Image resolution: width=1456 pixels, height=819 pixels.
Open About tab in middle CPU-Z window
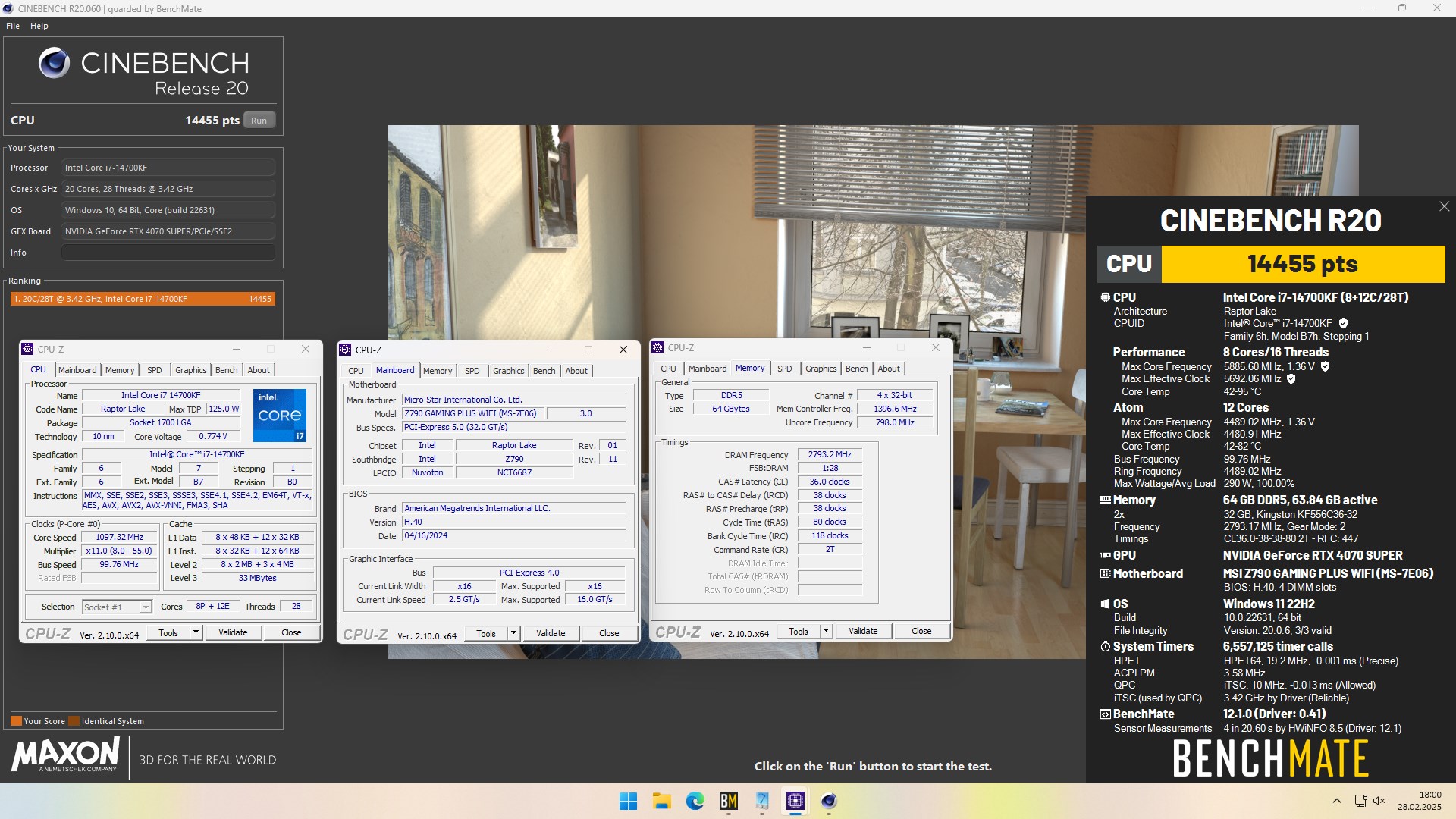[x=576, y=371]
